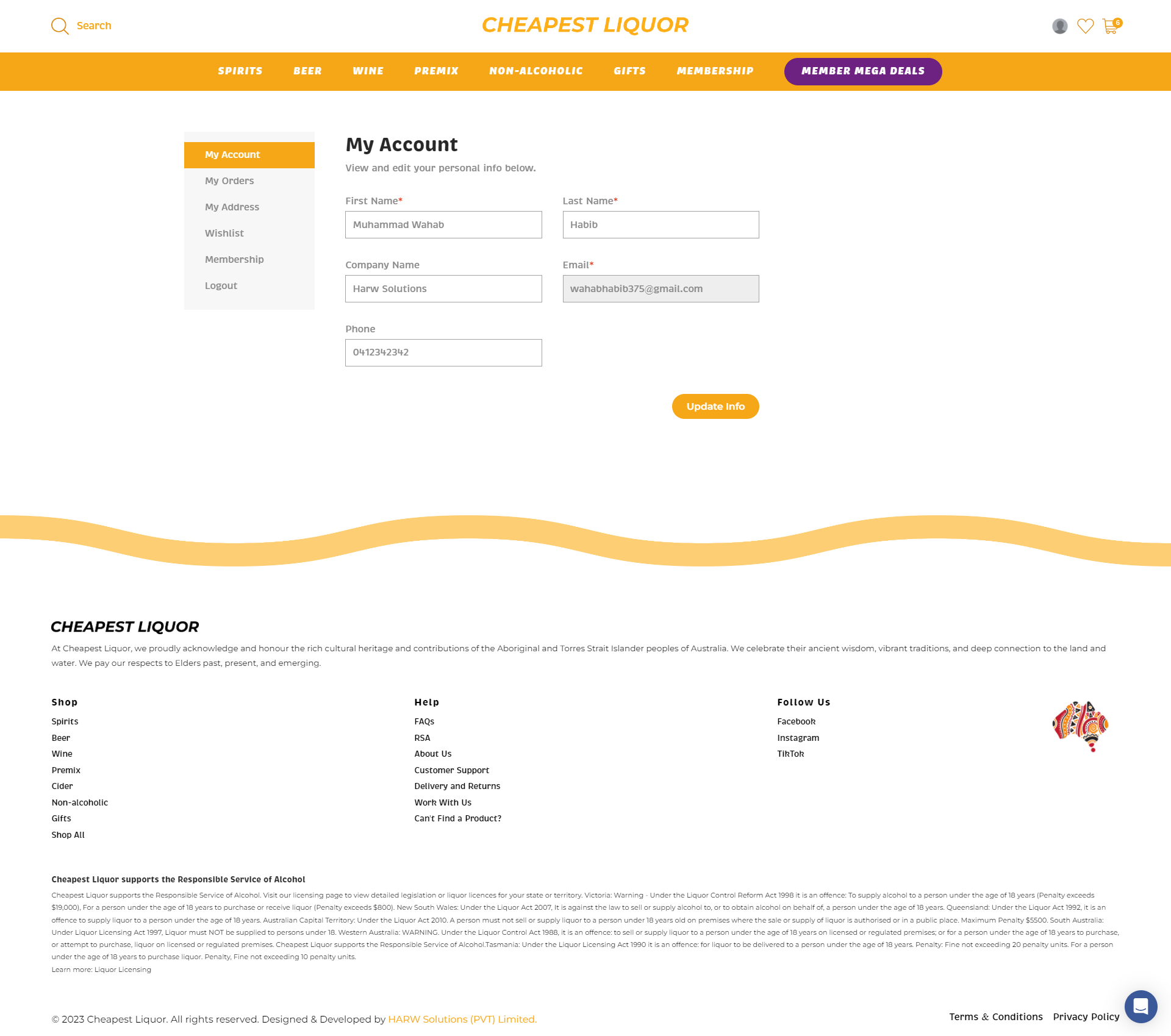Viewport: 1171px width, 1036px height.
Task: Click the disabled Email field
Action: (x=661, y=289)
